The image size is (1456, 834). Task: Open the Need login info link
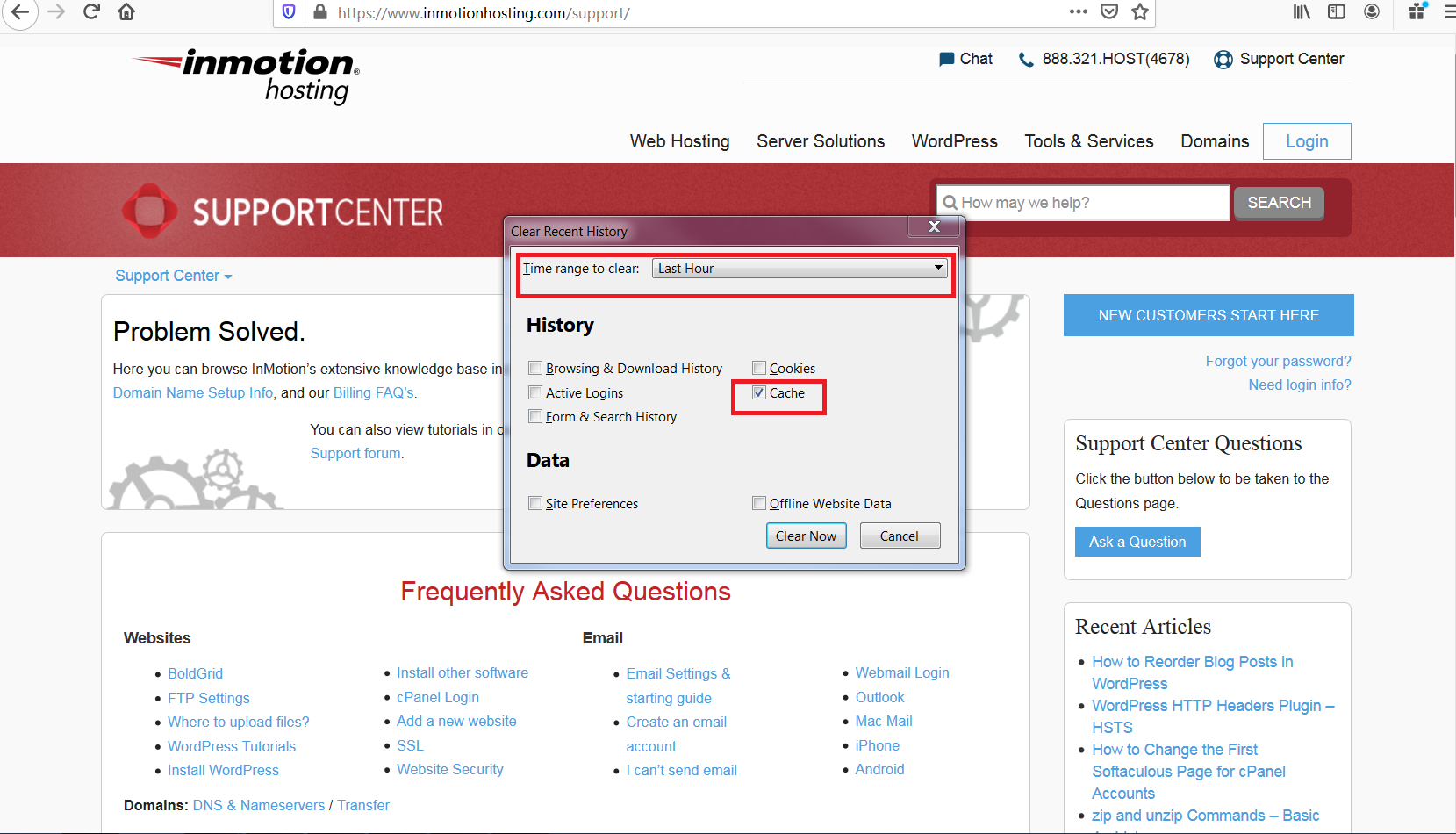(x=1300, y=385)
